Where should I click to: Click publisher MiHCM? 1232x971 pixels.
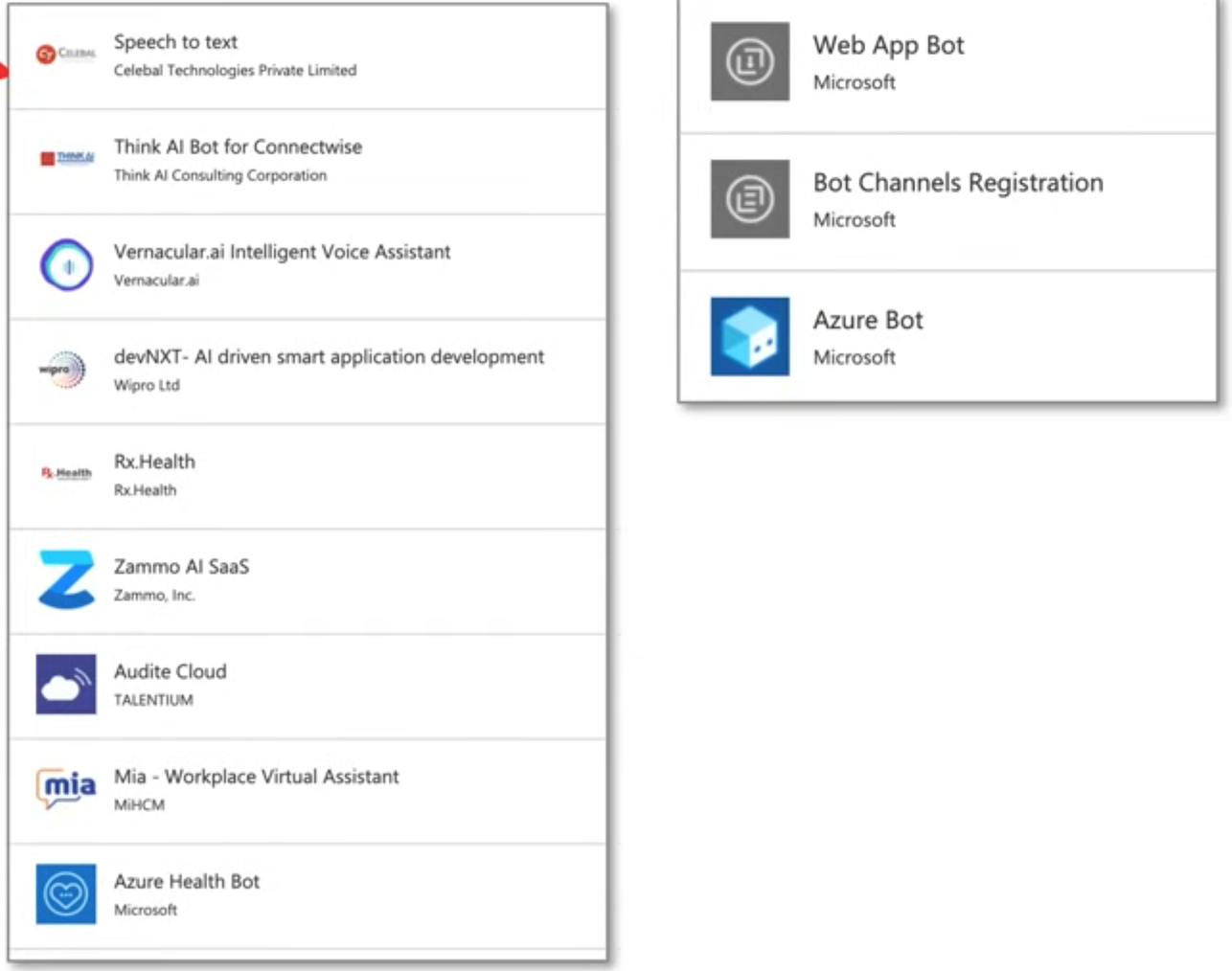click(139, 804)
